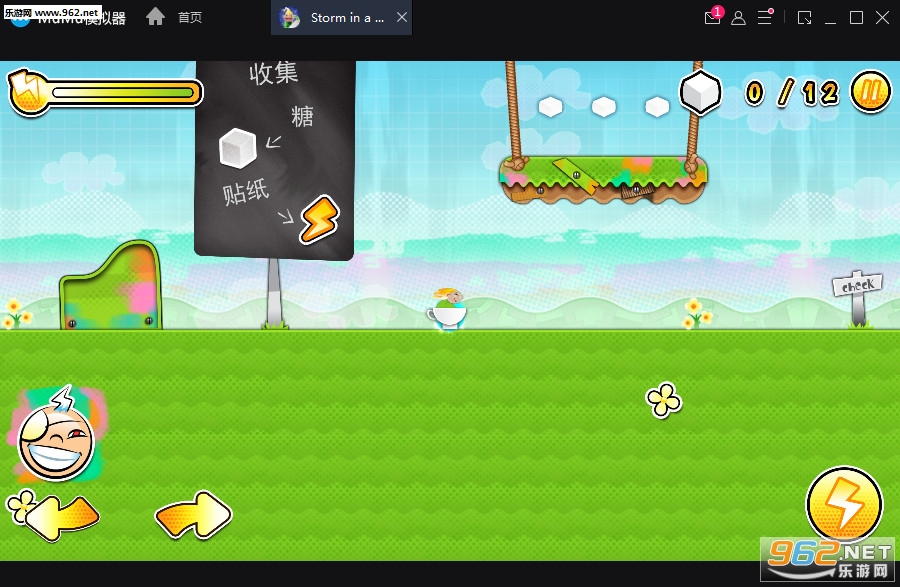Open the user account profile icon
The width and height of the screenshot is (900, 587).
coord(738,17)
